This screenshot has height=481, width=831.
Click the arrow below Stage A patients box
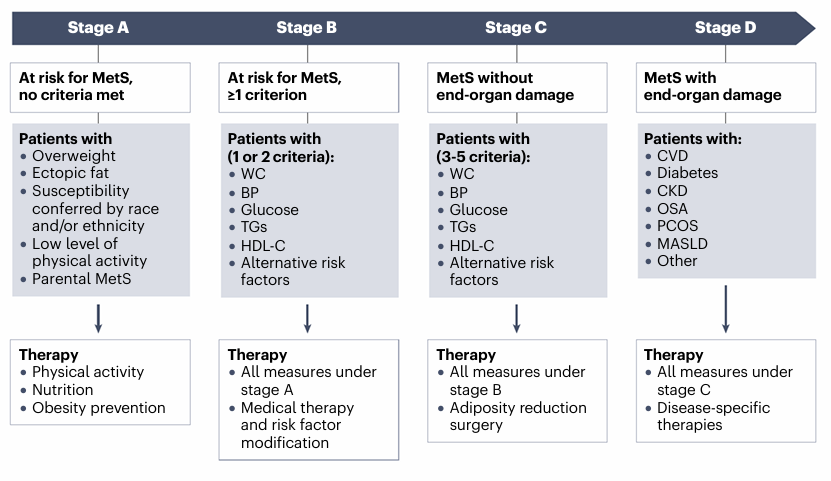[98, 317]
